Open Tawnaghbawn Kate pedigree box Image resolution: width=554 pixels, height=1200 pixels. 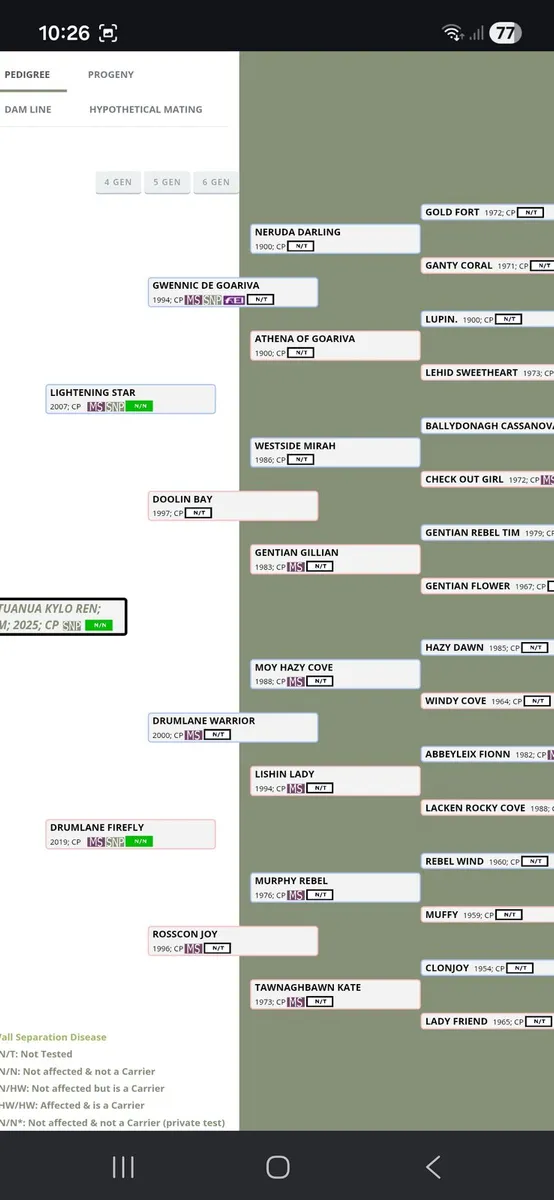coord(335,994)
